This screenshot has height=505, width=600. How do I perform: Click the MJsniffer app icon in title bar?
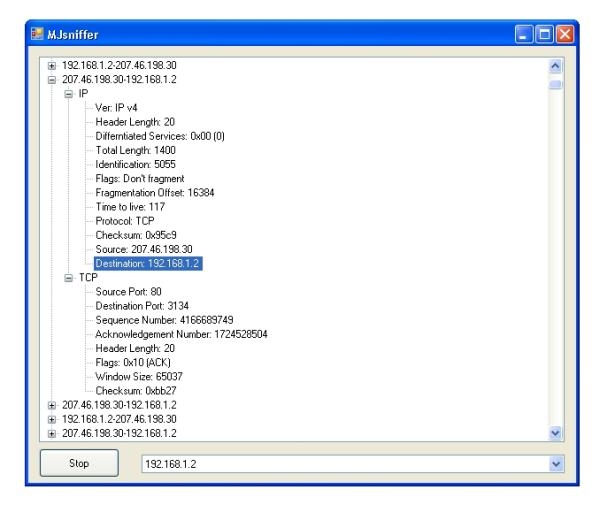[x=37, y=34]
